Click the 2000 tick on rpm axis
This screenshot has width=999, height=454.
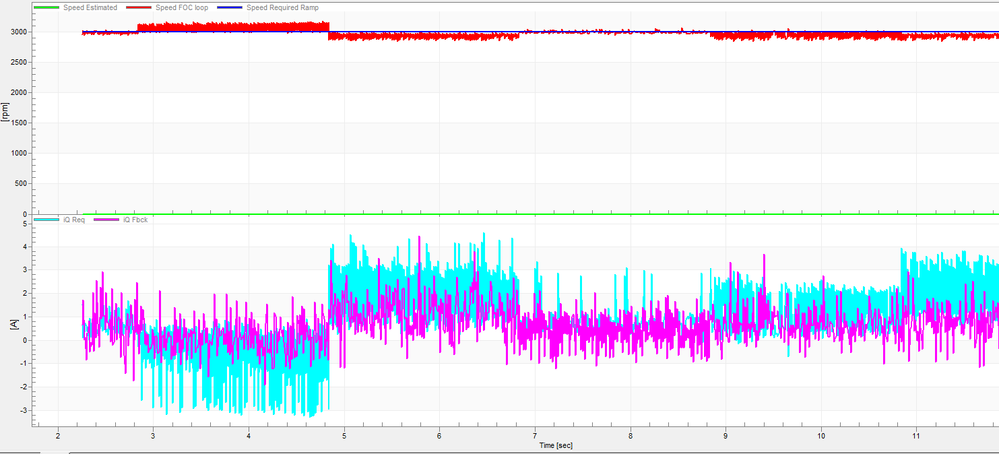tap(21, 93)
